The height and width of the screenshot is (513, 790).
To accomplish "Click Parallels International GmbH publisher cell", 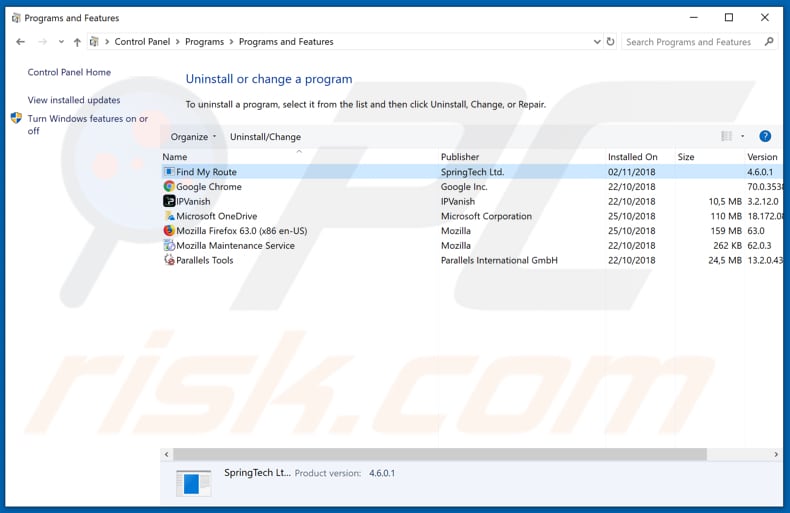I will click(499, 260).
